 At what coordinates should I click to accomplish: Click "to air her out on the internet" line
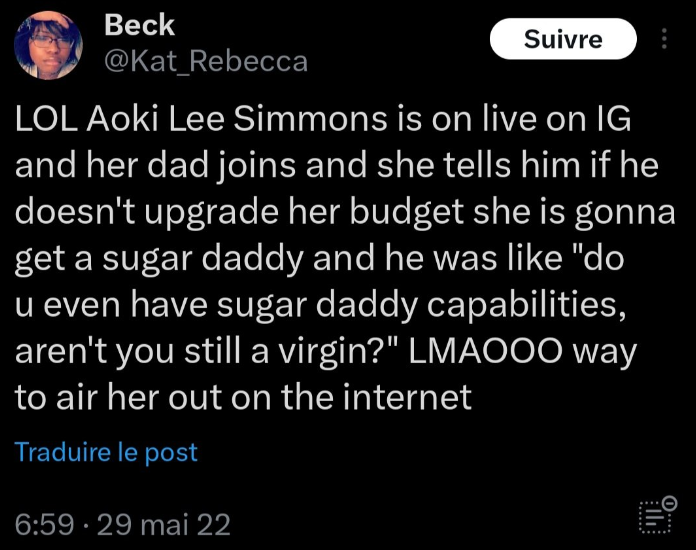[243, 397]
